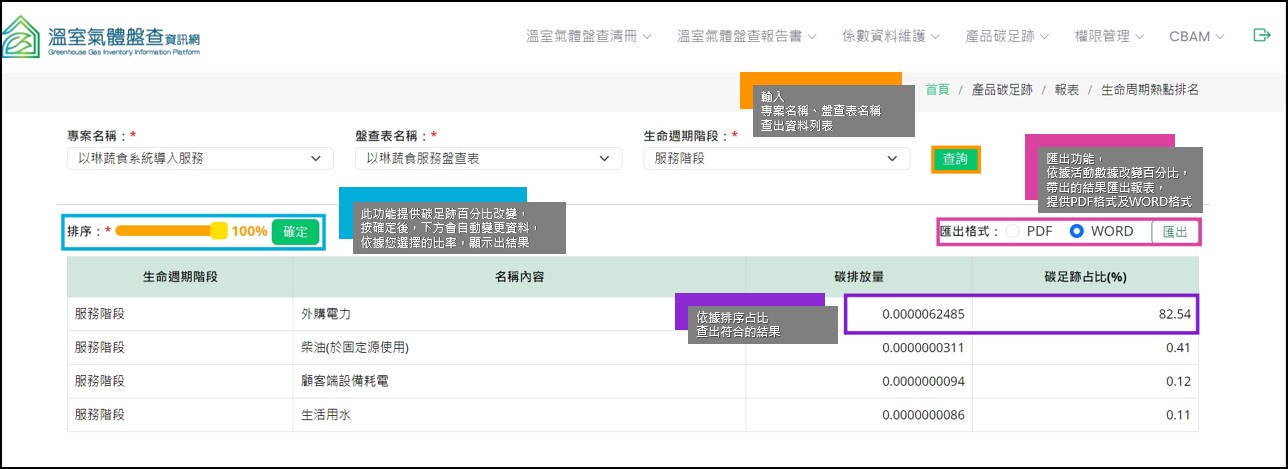Go to 首頁 in the breadcrumb
Viewport: 1288px width, 469px height.
pyautogui.click(x=937, y=89)
